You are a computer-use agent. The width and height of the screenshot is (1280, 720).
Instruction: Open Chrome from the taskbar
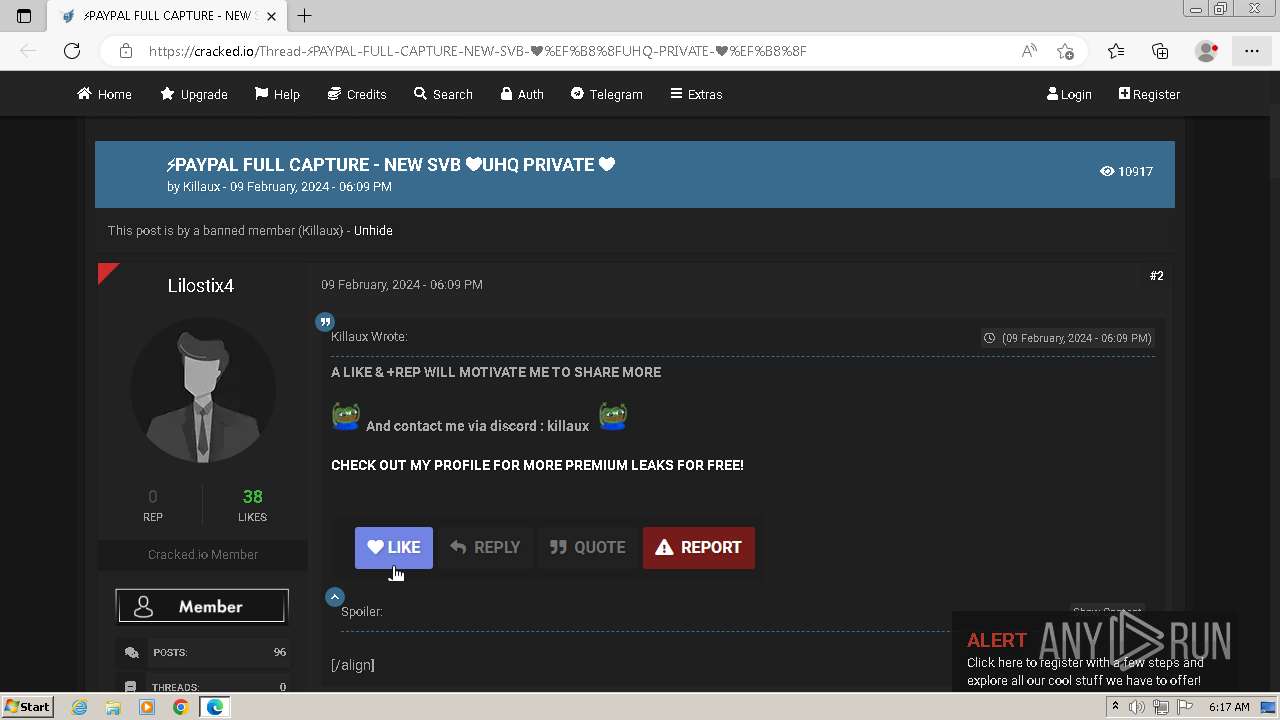coord(180,707)
